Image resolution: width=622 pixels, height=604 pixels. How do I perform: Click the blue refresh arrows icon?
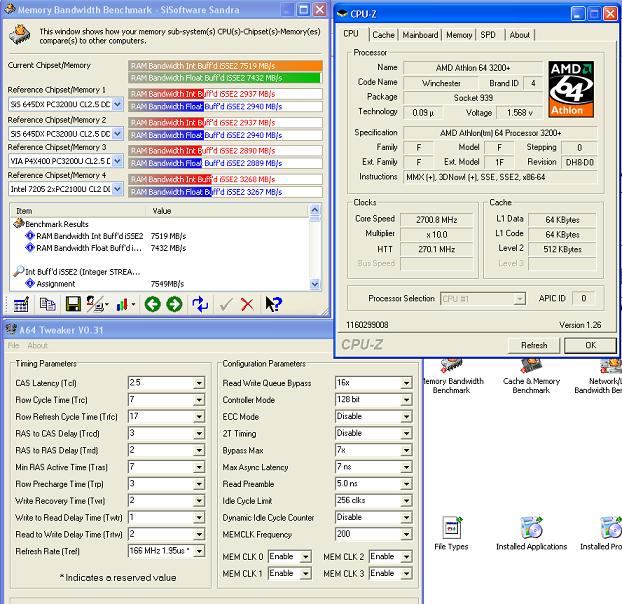click(200, 304)
